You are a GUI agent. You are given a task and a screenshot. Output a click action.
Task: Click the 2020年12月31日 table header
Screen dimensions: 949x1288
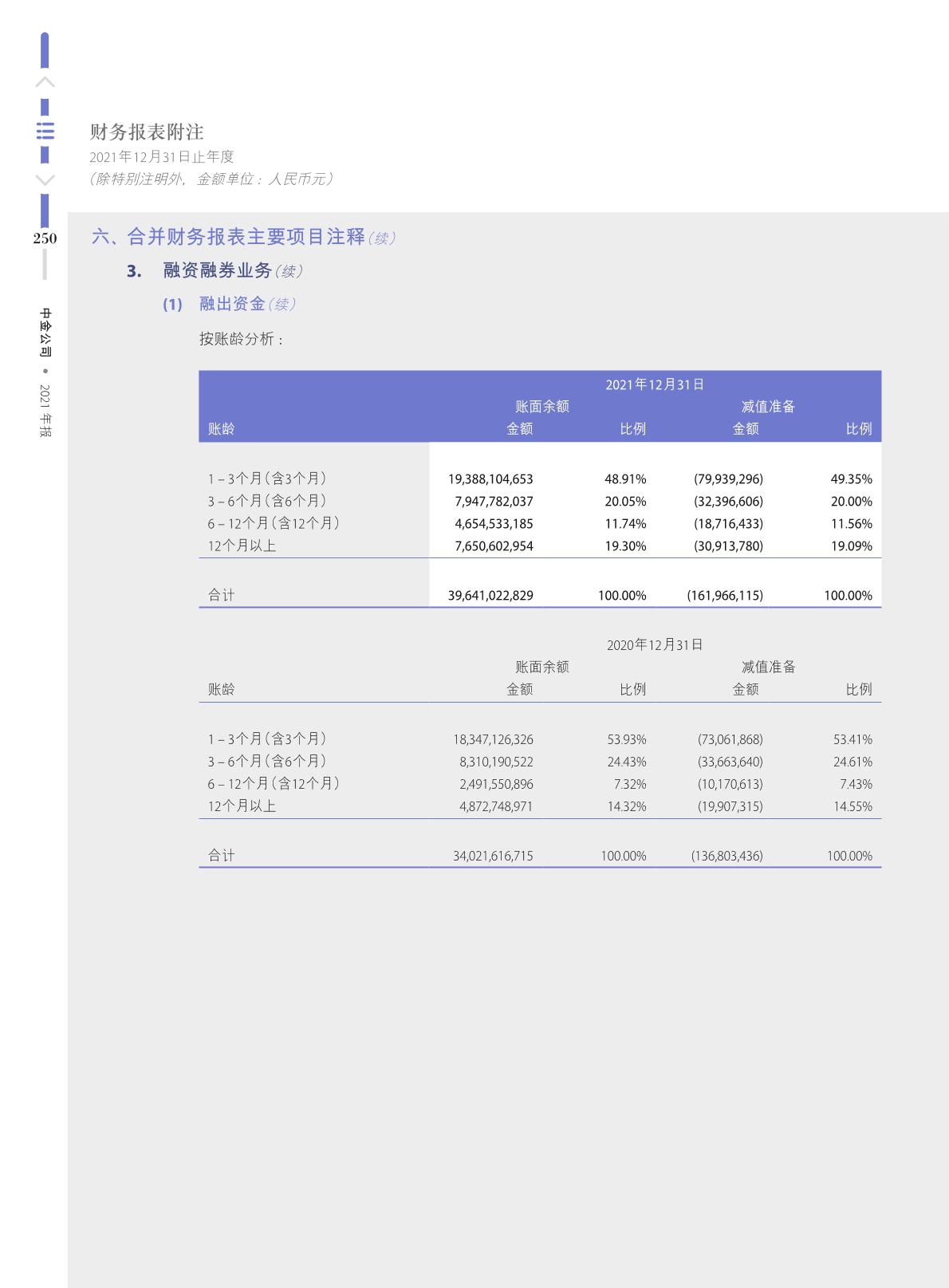click(x=655, y=644)
